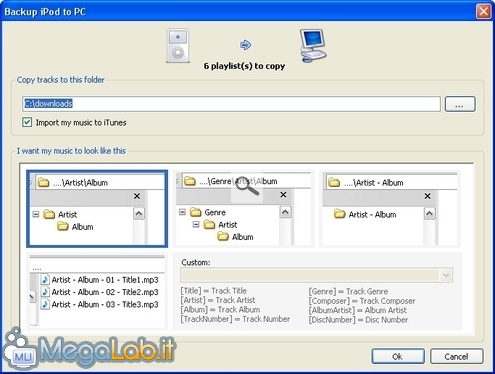495x374 pixels.
Task: Click the '6 playlist(s) to copy' text
Action: tap(244, 66)
